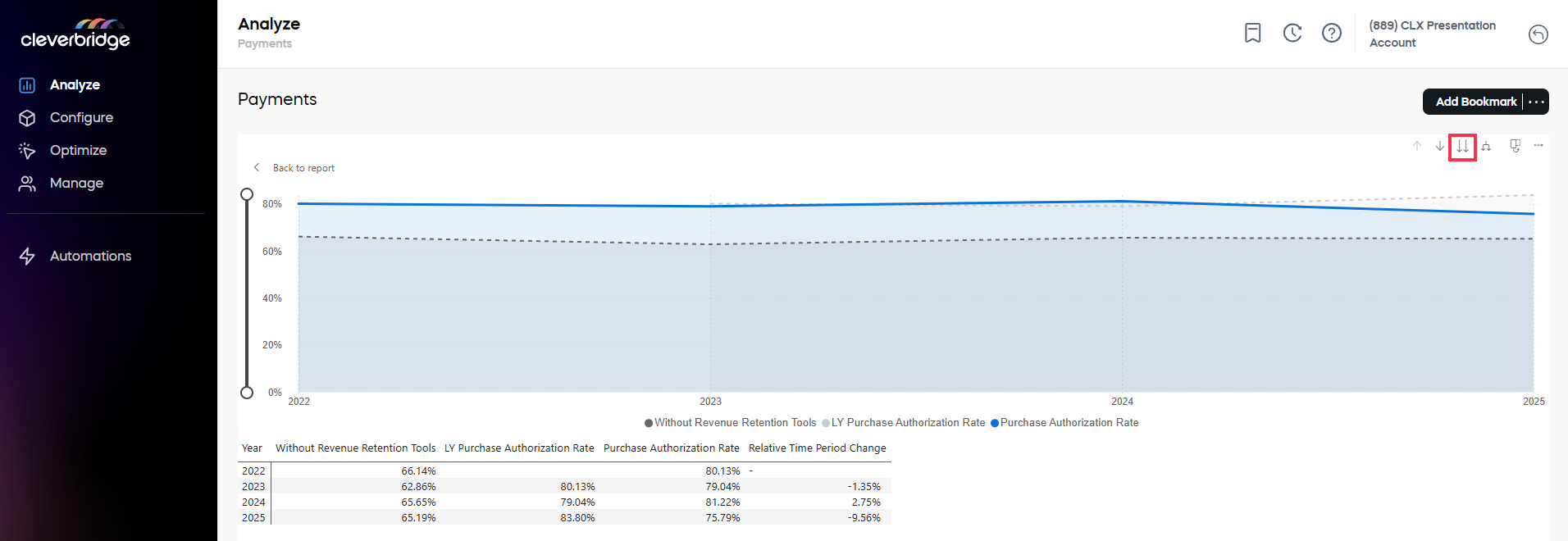Go to next level with double arrows

tap(1462, 147)
